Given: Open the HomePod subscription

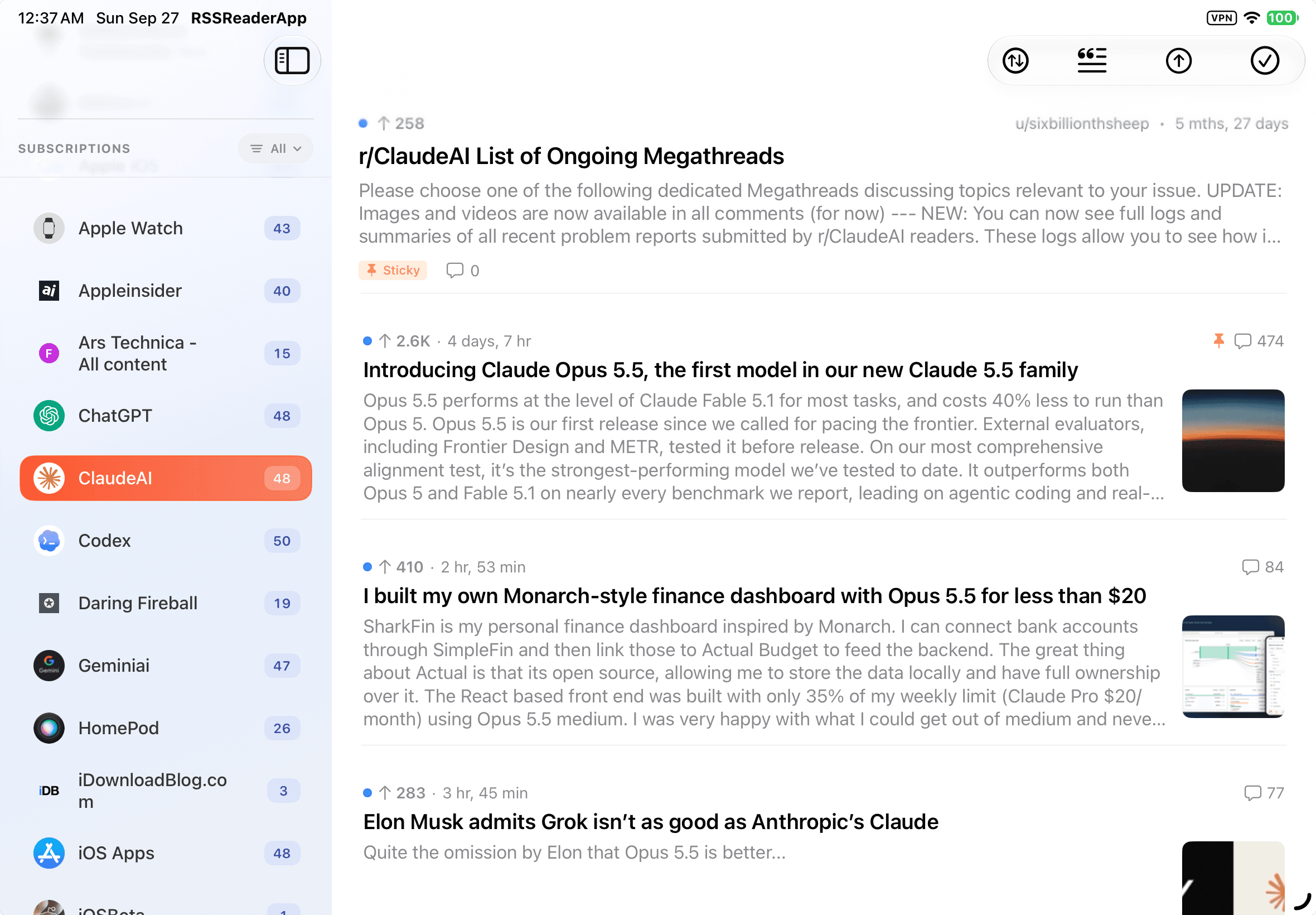Looking at the screenshot, I should tap(166, 728).
